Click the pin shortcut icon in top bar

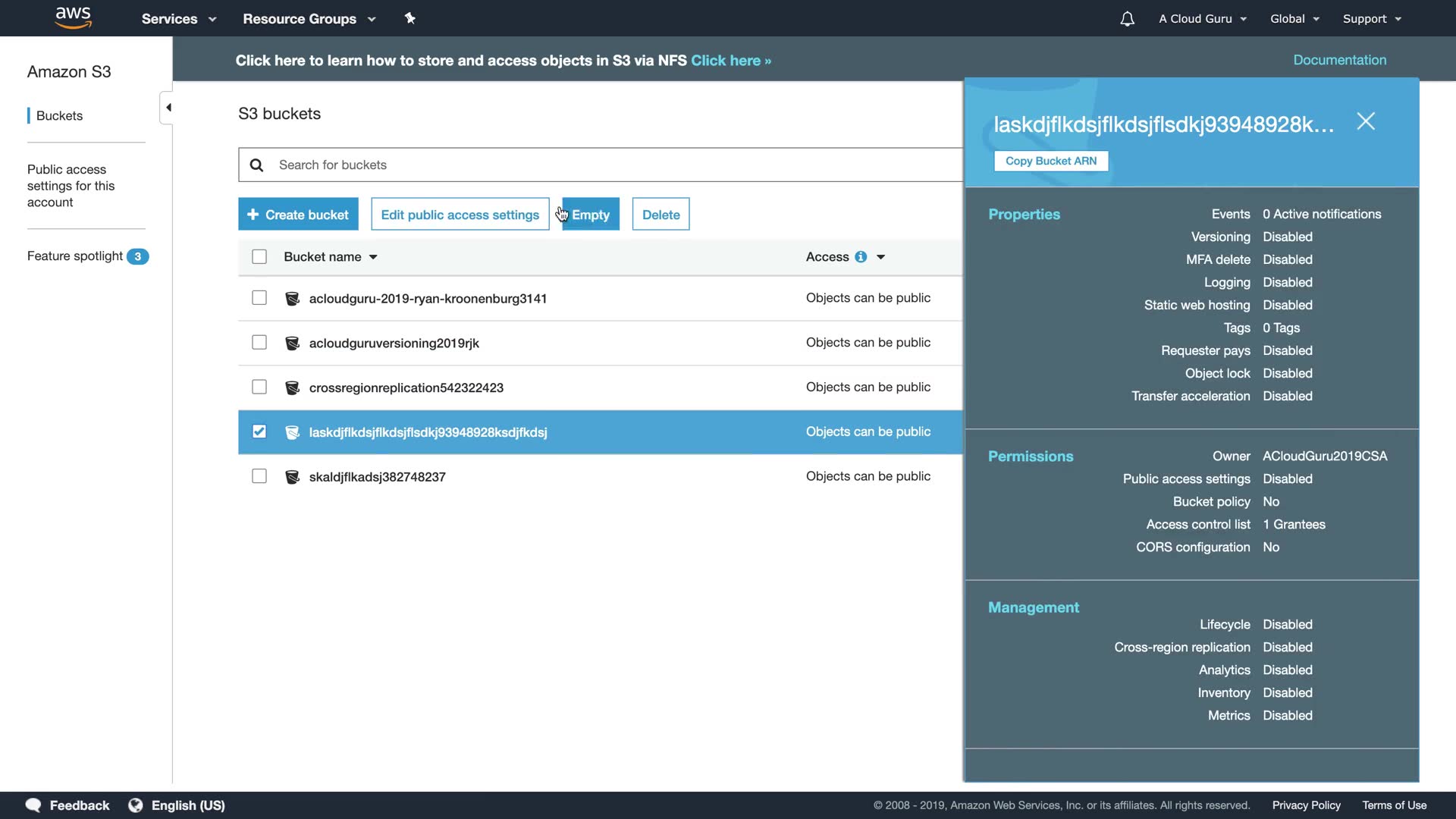pyautogui.click(x=410, y=18)
